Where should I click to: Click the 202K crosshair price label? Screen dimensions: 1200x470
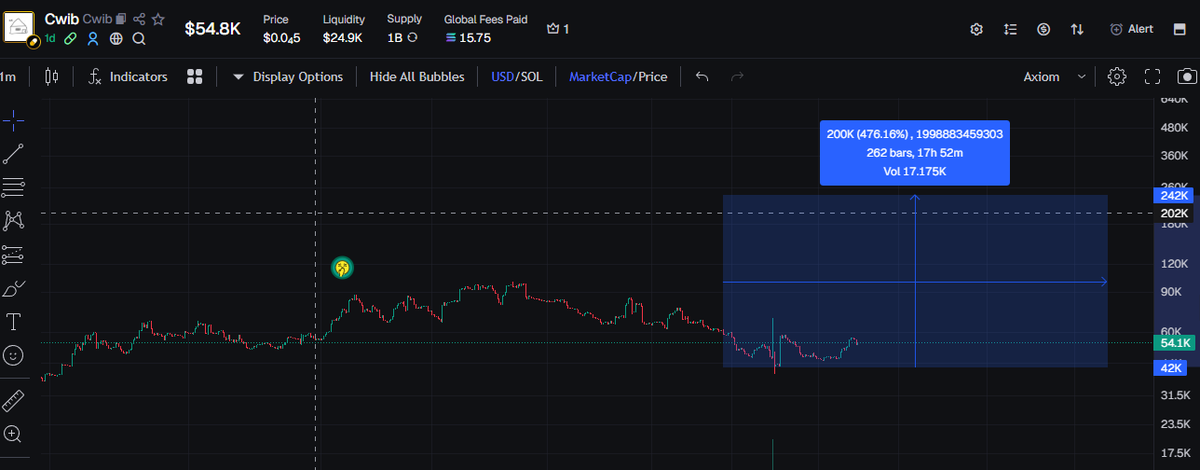tap(1174, 213)
